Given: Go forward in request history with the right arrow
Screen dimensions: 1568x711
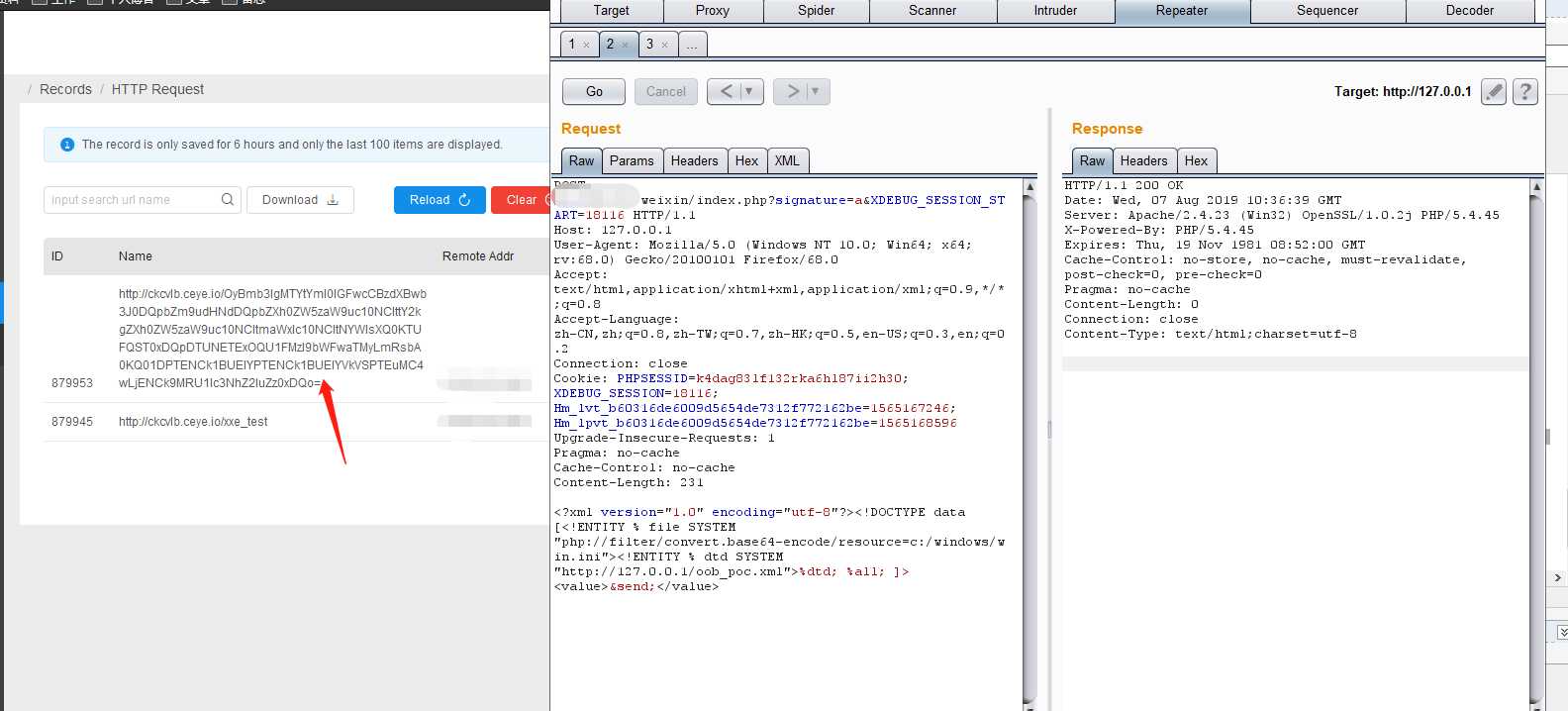Looking at the screenshot, I should 792,91.
